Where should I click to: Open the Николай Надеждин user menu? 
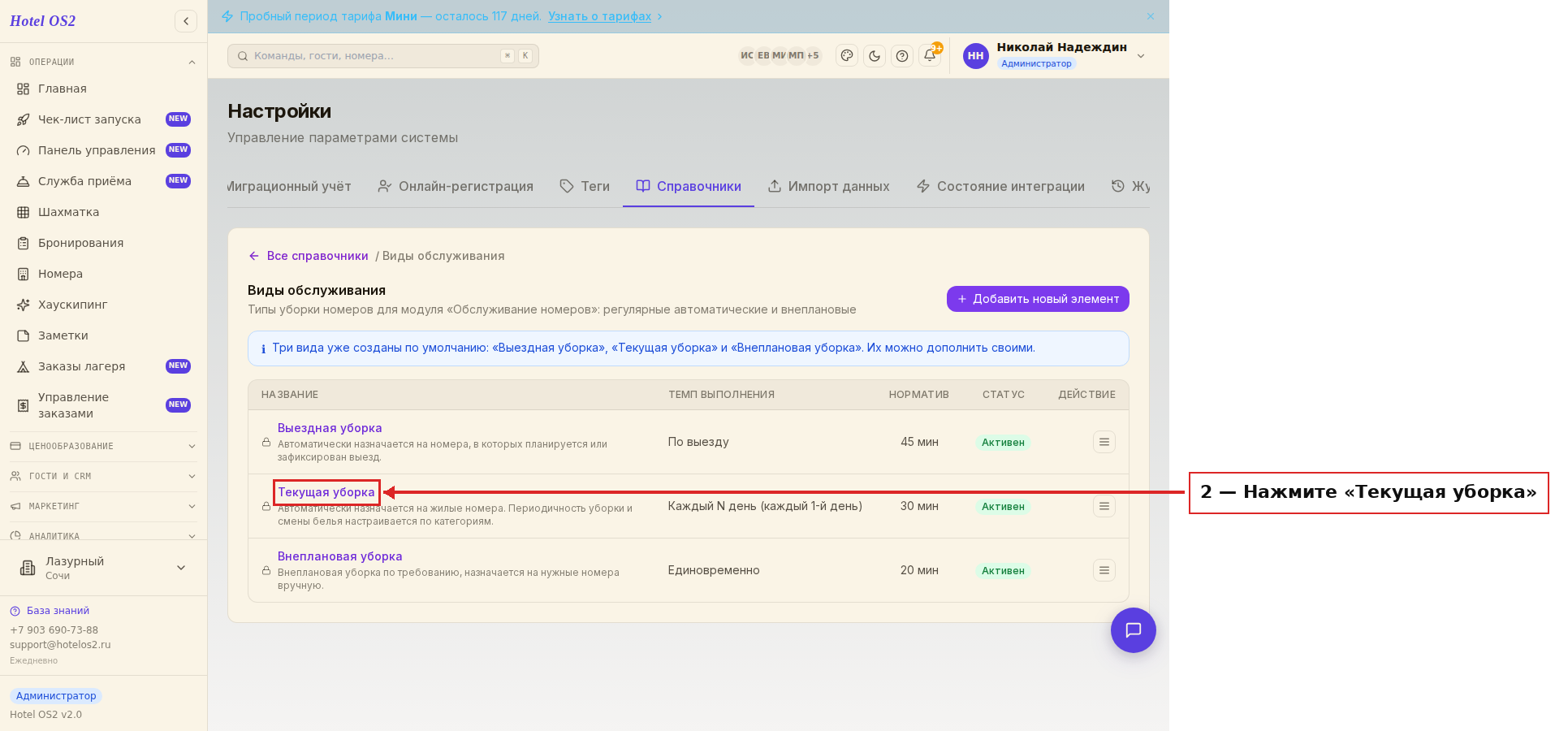[1056, 55]
